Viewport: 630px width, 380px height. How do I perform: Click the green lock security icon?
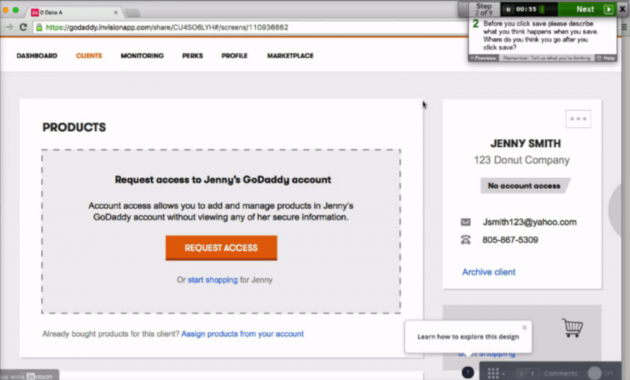[x=39, y=27]
